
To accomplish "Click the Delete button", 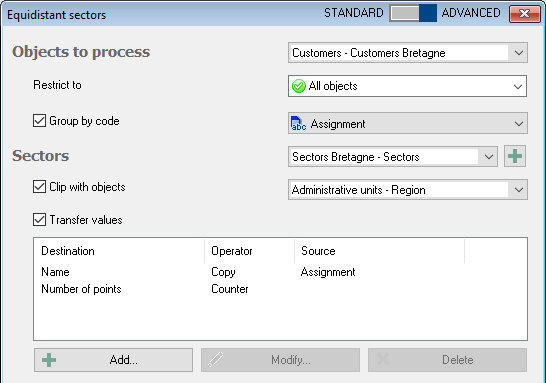I will pos(447,360).
